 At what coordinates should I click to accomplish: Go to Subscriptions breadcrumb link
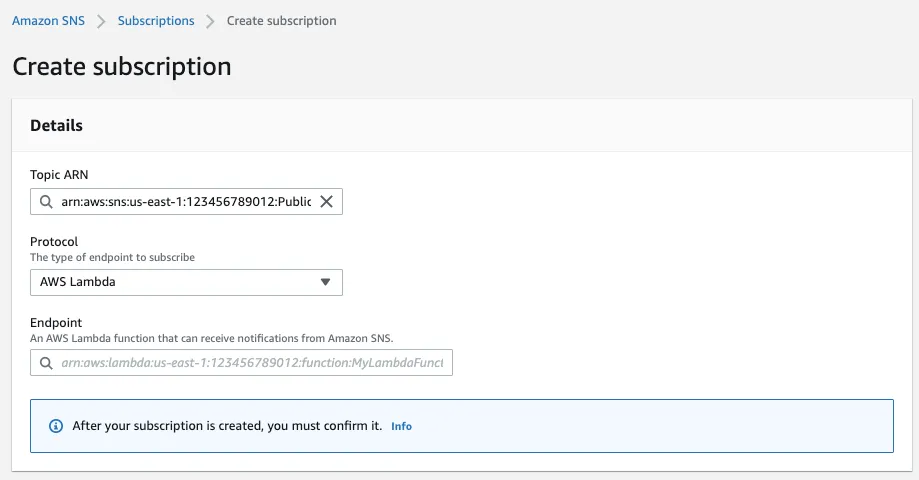pos(156,21)
